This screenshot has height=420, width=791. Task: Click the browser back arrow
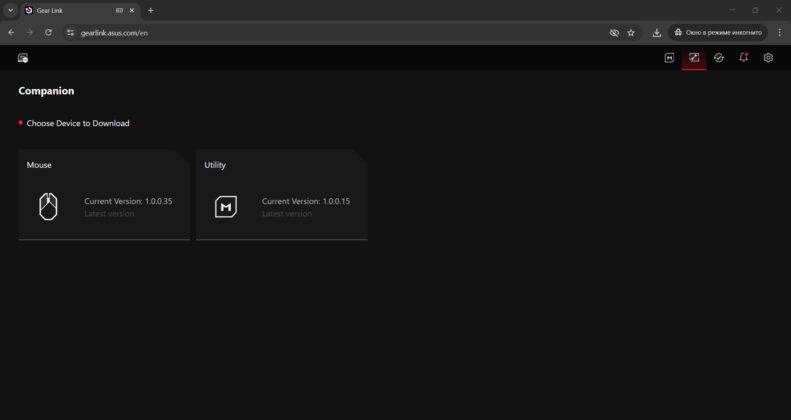click(x=11, y=33)
